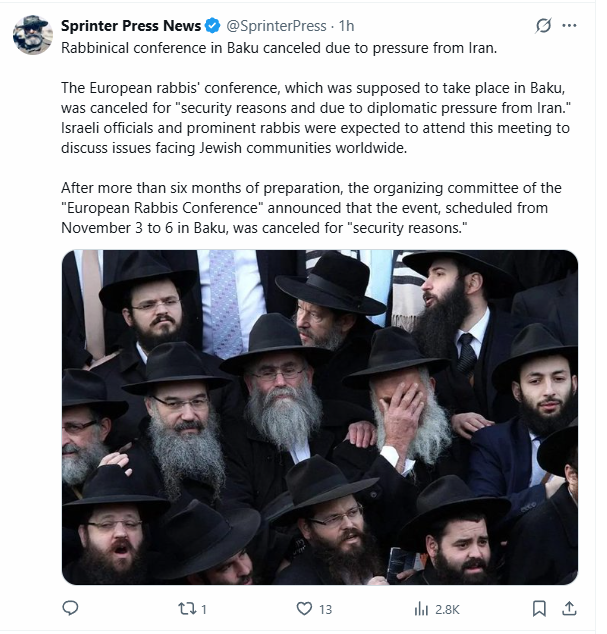Open the three-dot more options menu
The height and width of the screenshot is (634, 607).
tap(569, 26)
